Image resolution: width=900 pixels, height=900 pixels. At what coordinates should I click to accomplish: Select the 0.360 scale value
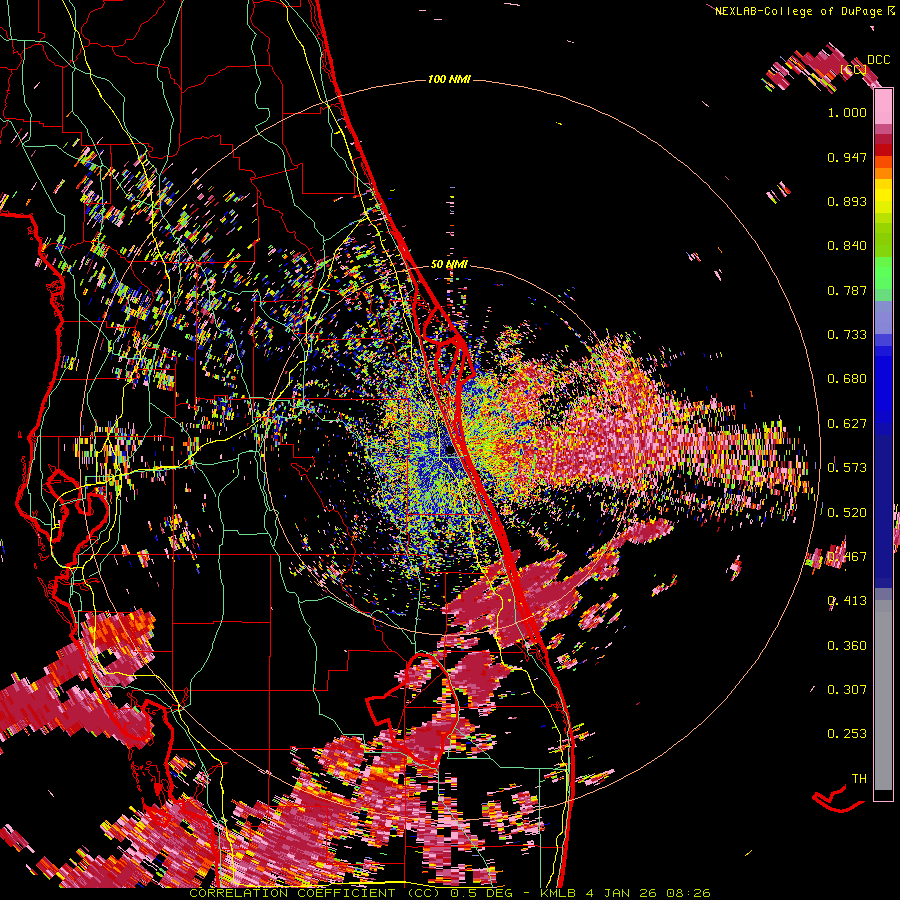(847, 646)
